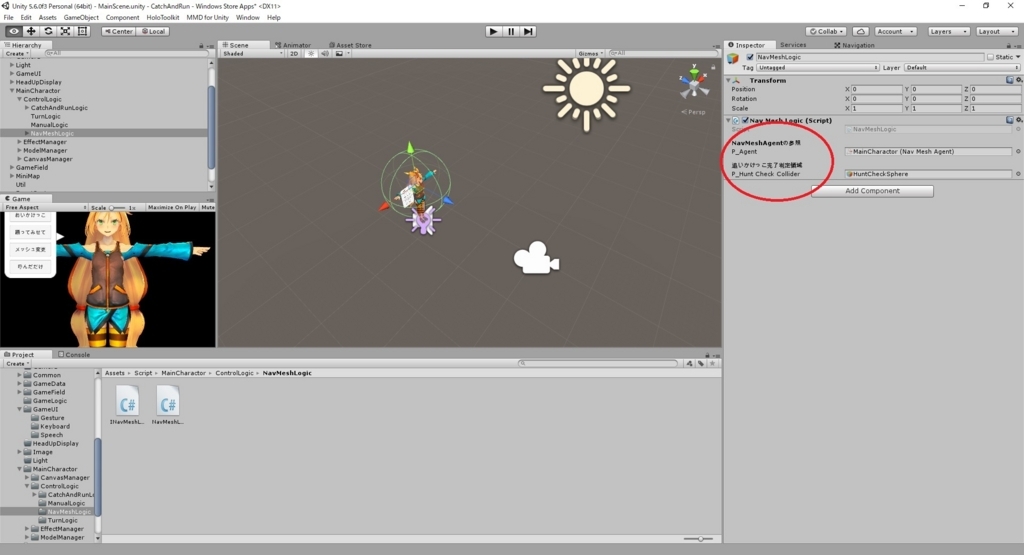Switch to the Animator tab
1024x555 pixels.
[x=293, y=45]
